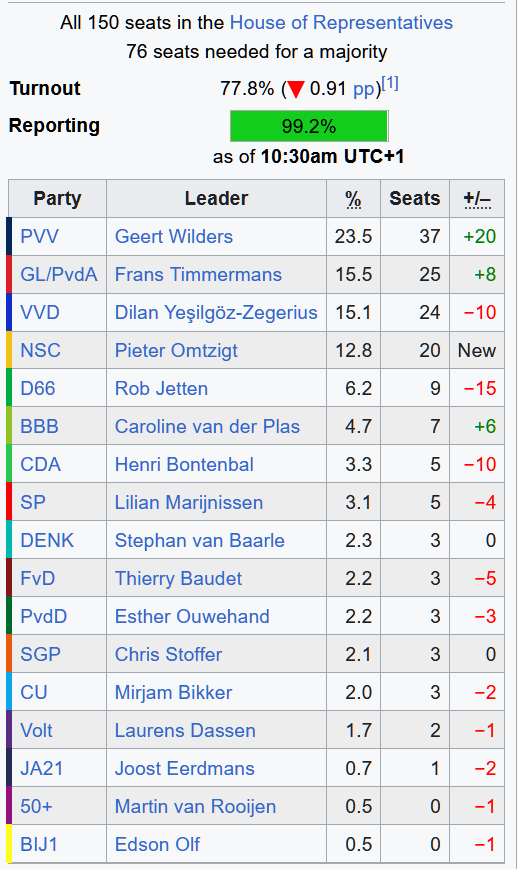Open the House of Representatives link

click(341, 23)
